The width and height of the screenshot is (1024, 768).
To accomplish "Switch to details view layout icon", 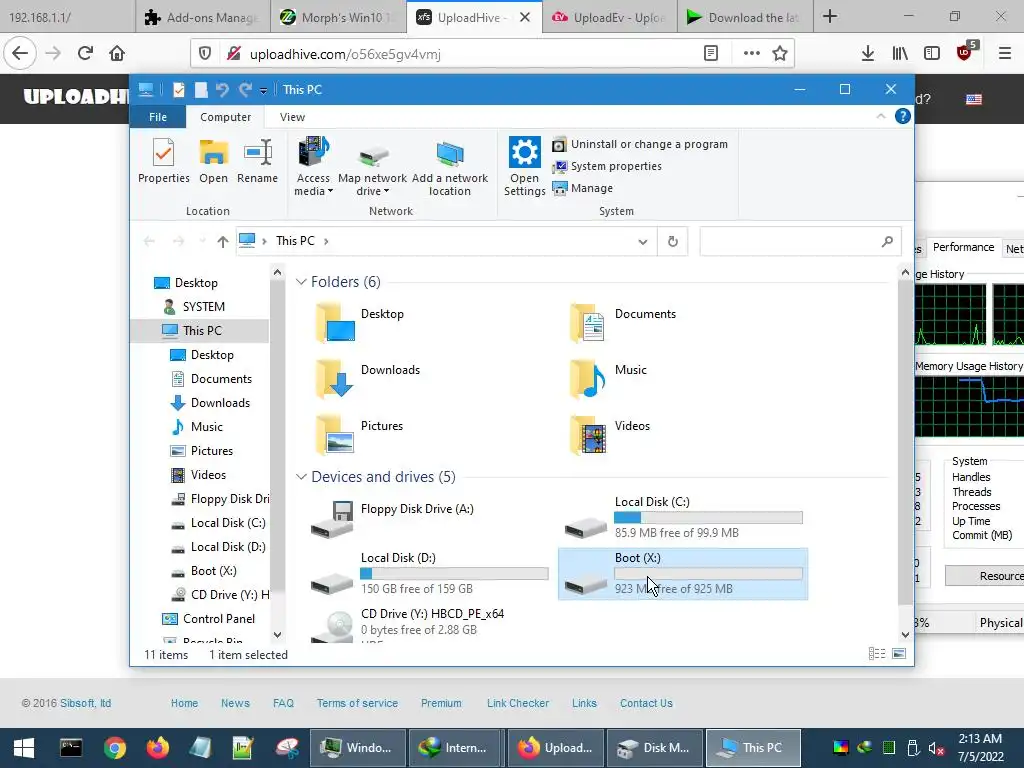I will pyautogui.click(x=876, y=654).
